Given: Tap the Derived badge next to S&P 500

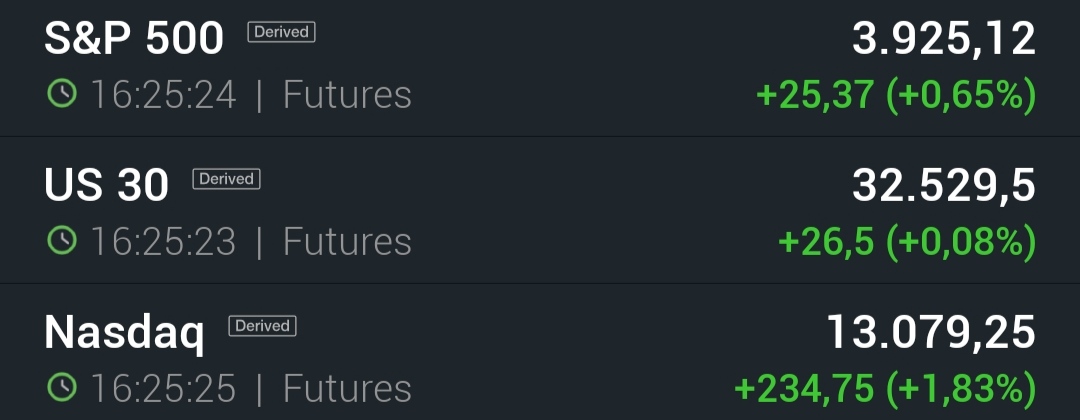Looking at the screenshot, I should pos(281,32).
